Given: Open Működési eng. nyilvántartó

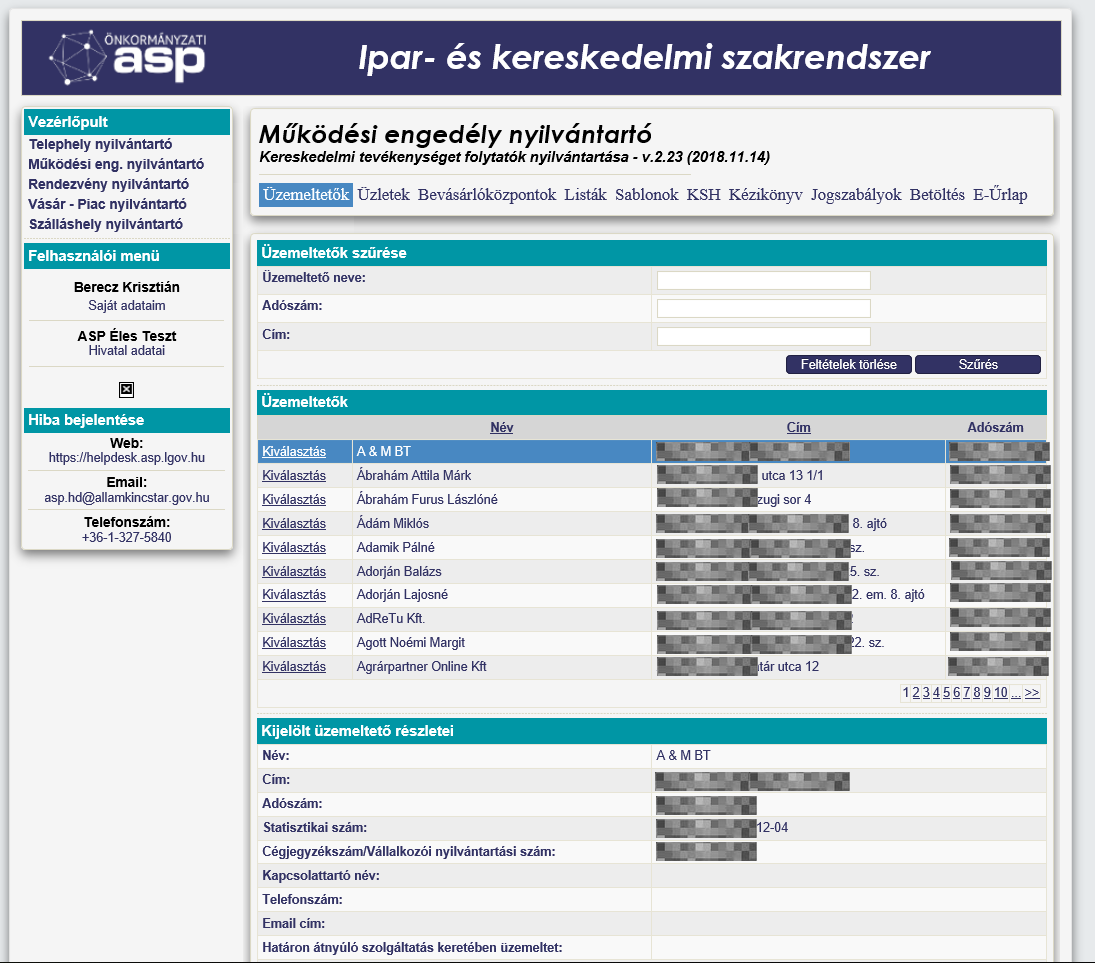Looking at the screenshot, I should click(116, 164).
